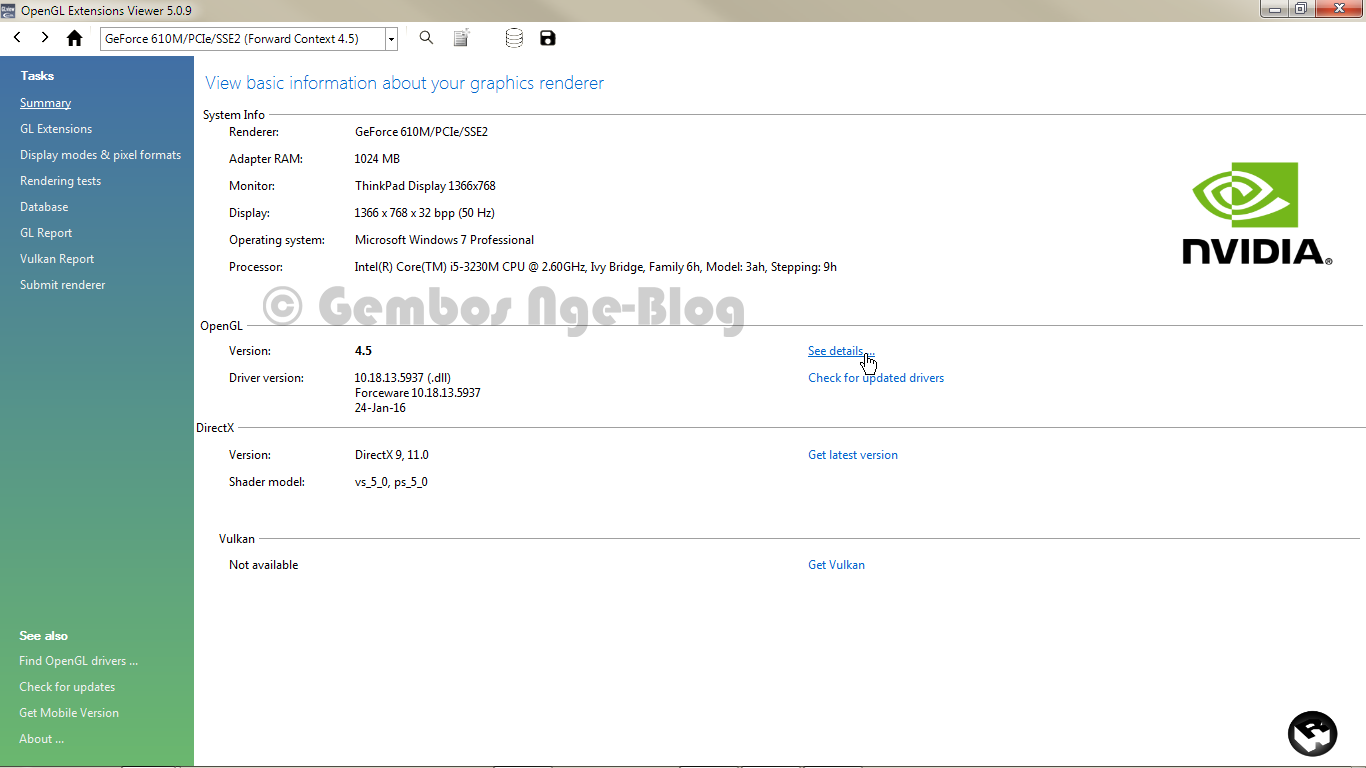Click the Adapter RAM: row label
The height and width of the screenshot is (768, 1366).
pyautogui.click(x=265, y=159)
